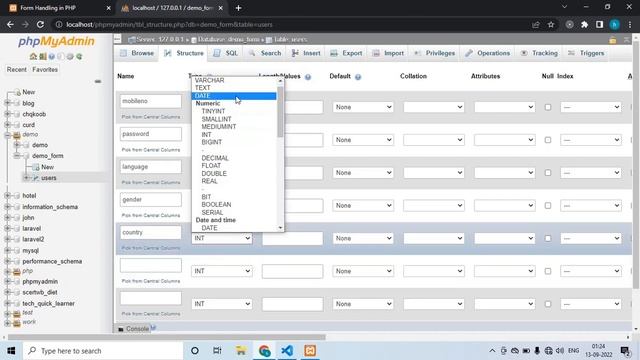640x360 pixels.
Task: Share this page via the address bar icon
Action: 536,24
